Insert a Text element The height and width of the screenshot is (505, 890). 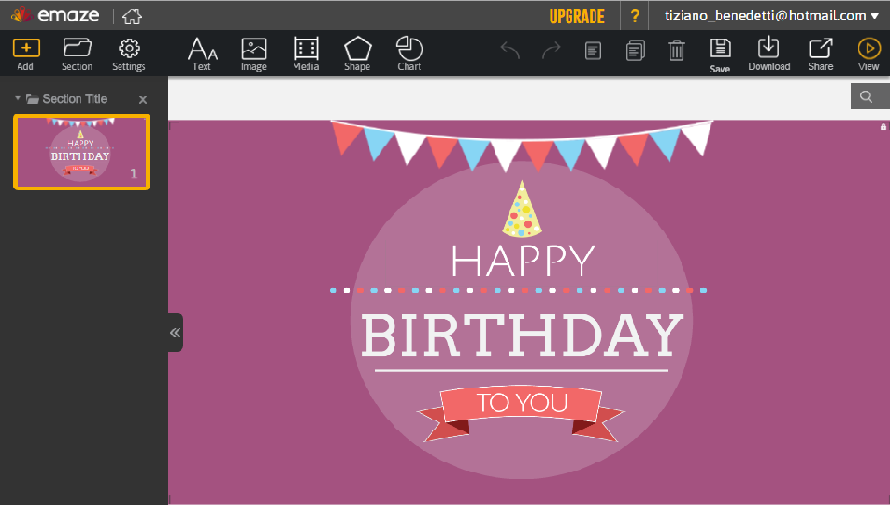pyautogui.click(x=202, y=54)
